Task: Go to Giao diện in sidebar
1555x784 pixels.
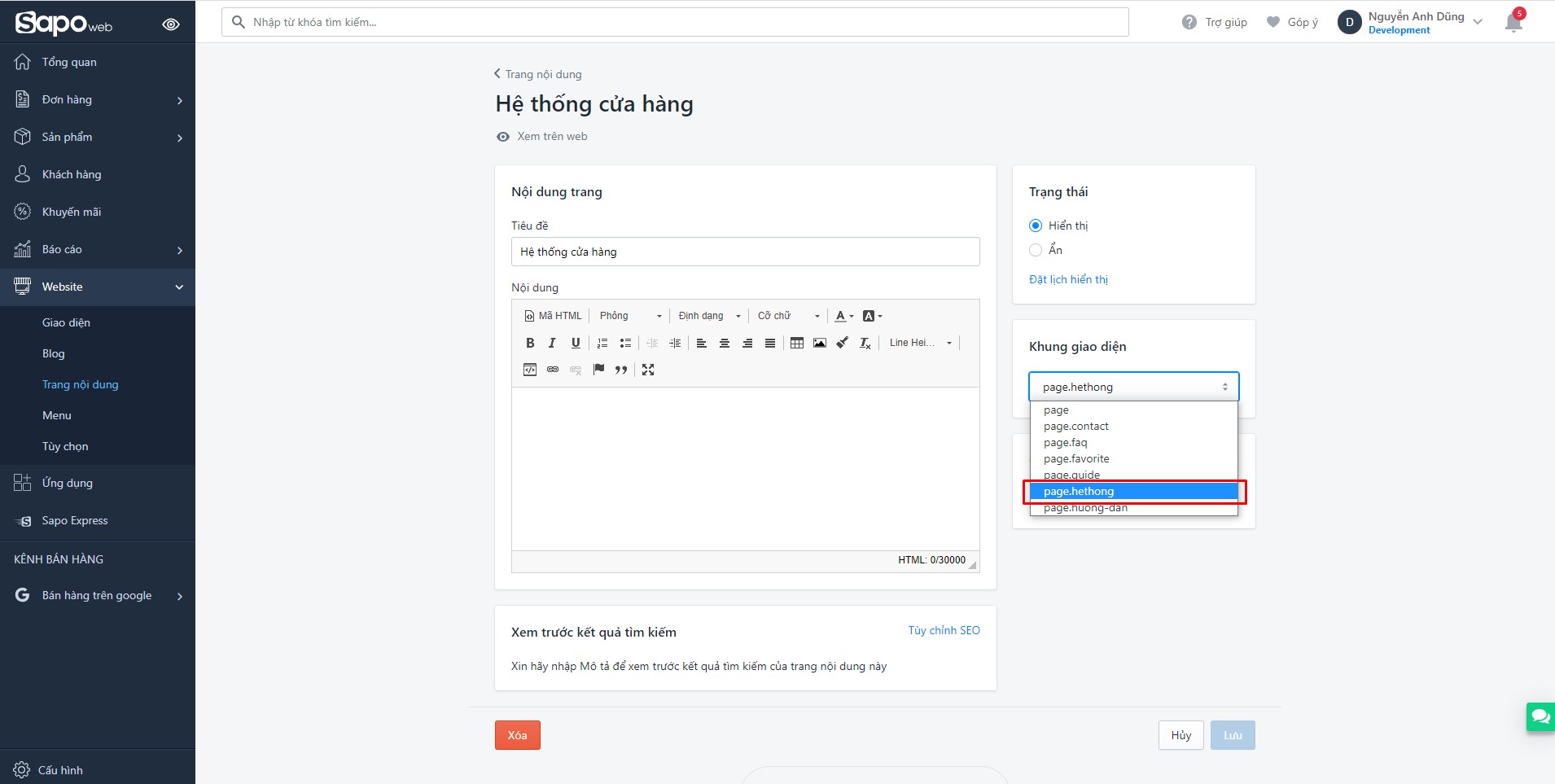Action: pyautogui.click(x=66, y=322)
